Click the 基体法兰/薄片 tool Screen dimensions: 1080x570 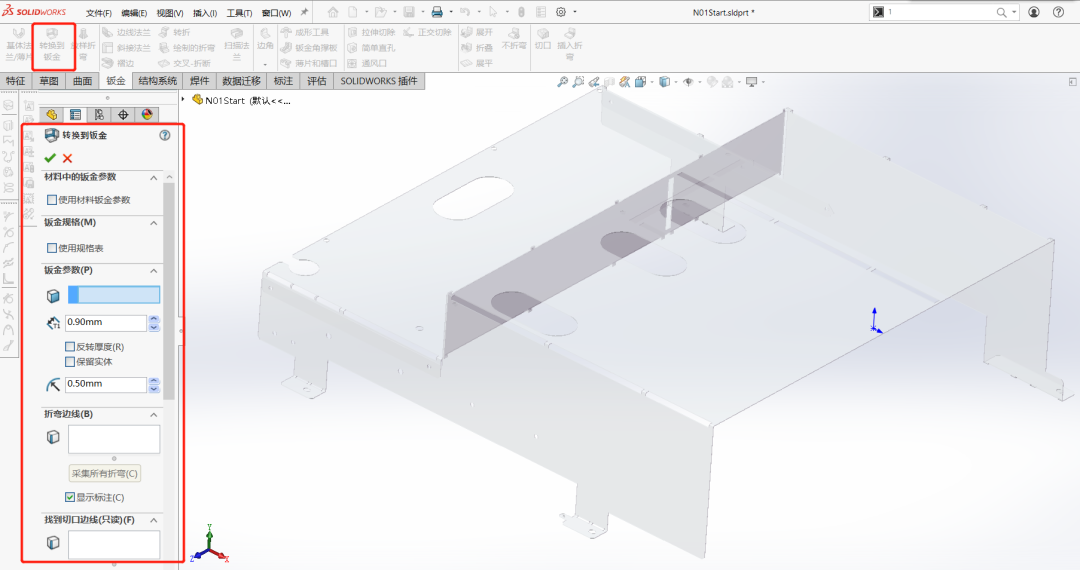19,45
